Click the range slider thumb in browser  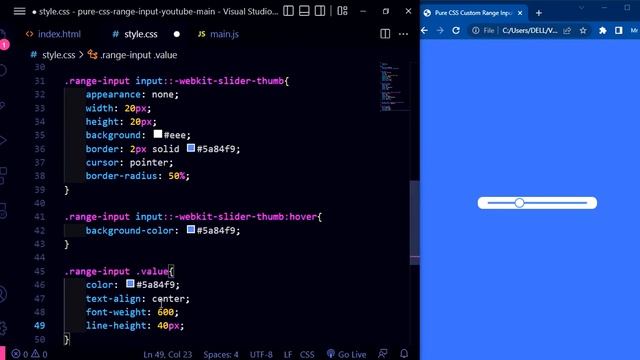[519, 203]
